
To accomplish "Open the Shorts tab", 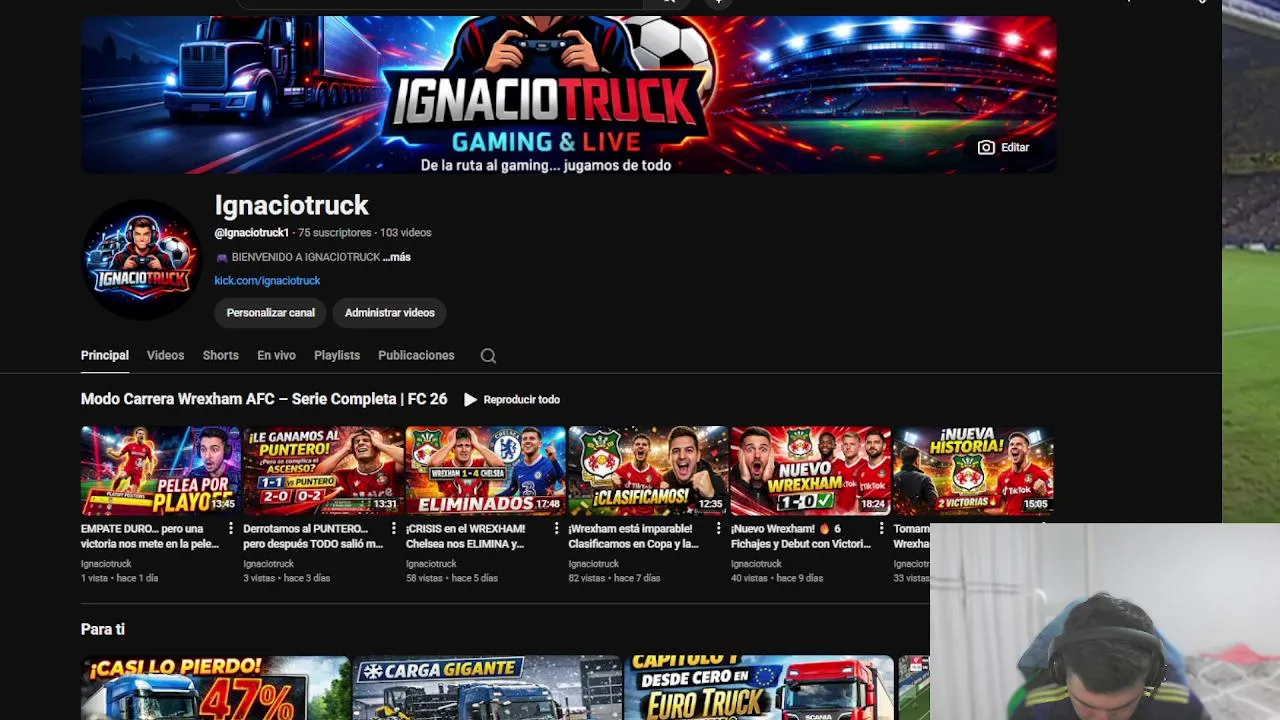I will click(220, 355).
